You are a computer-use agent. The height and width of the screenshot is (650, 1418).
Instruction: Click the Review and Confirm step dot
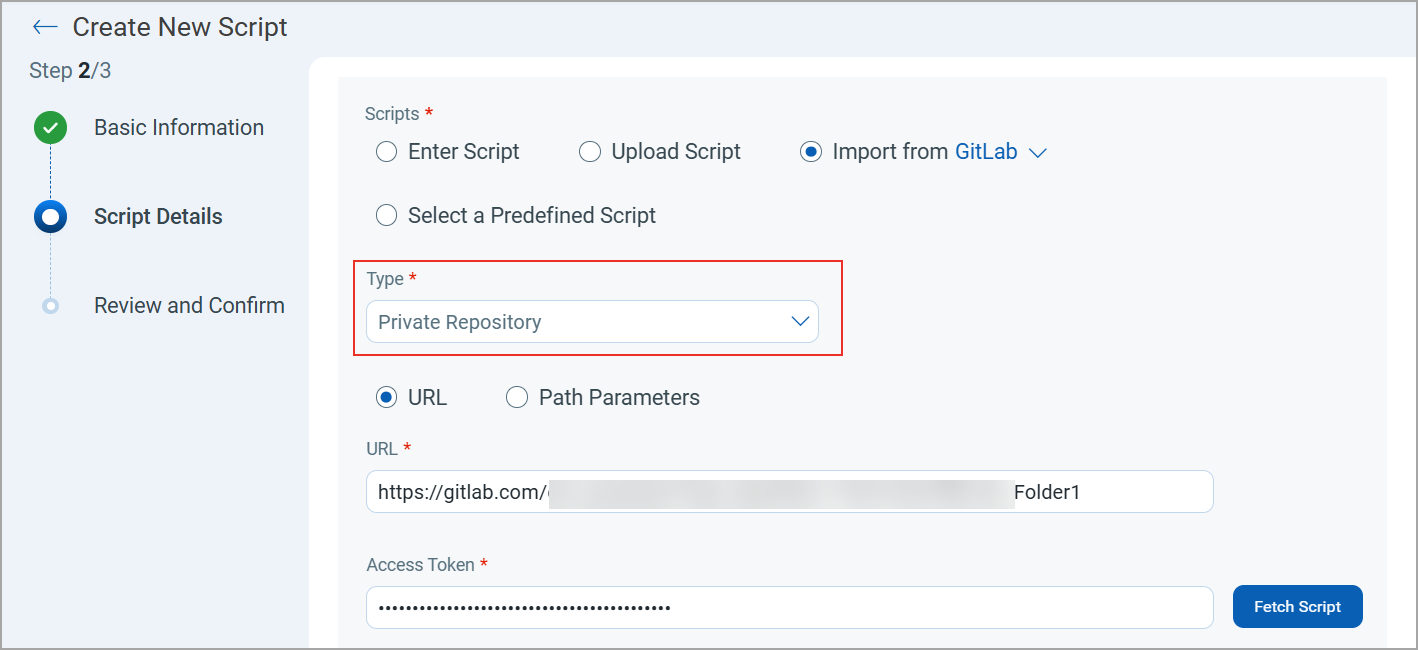coord(50,306)
